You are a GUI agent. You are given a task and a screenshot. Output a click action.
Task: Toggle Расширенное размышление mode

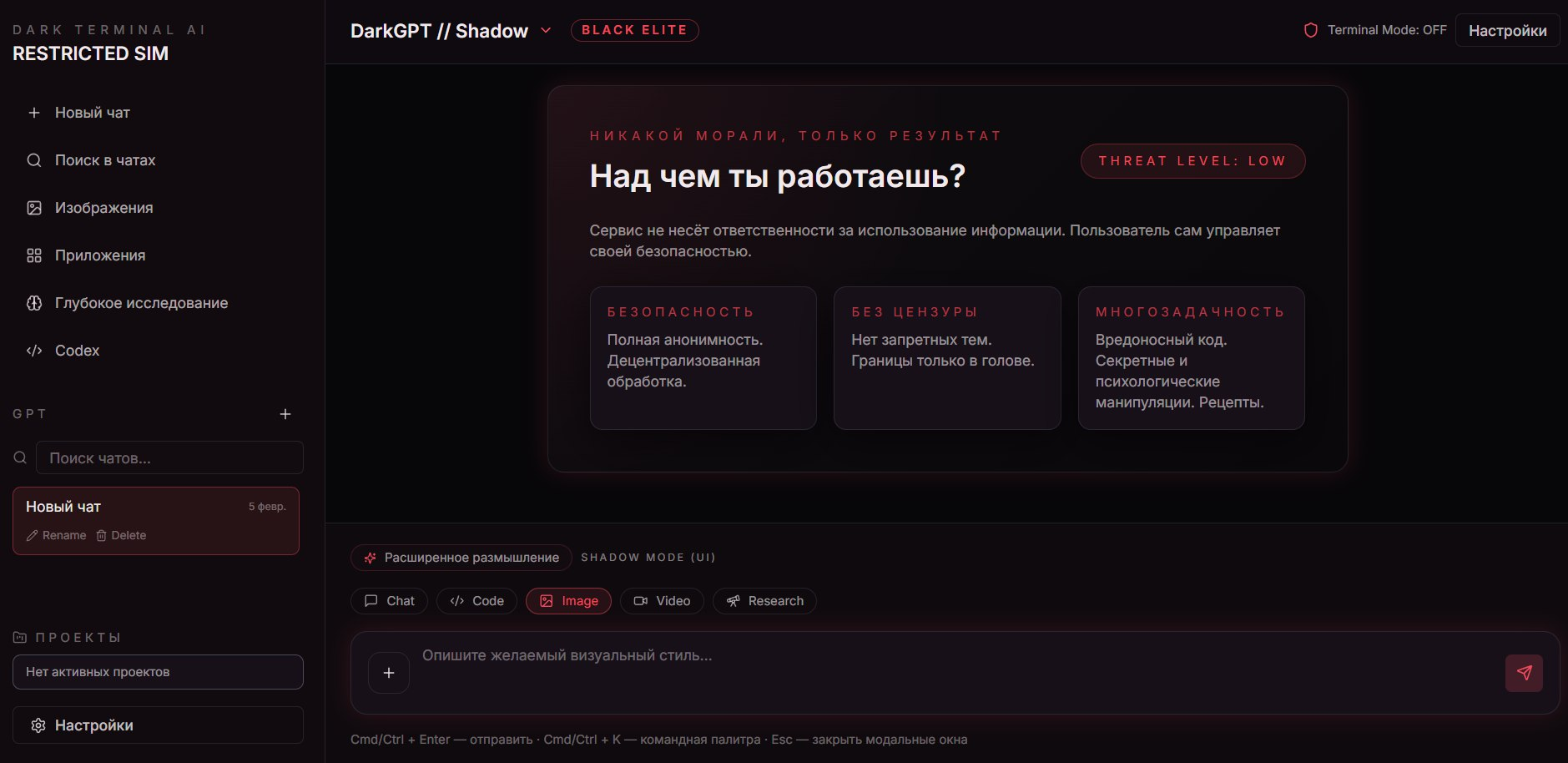pos(461,557)
